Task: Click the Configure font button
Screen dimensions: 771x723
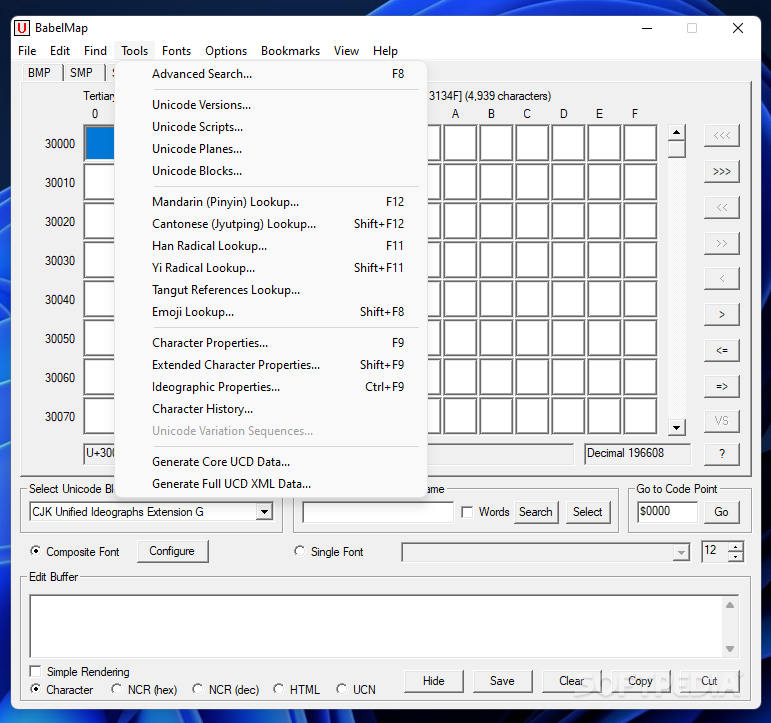Action: coord(172,551)
